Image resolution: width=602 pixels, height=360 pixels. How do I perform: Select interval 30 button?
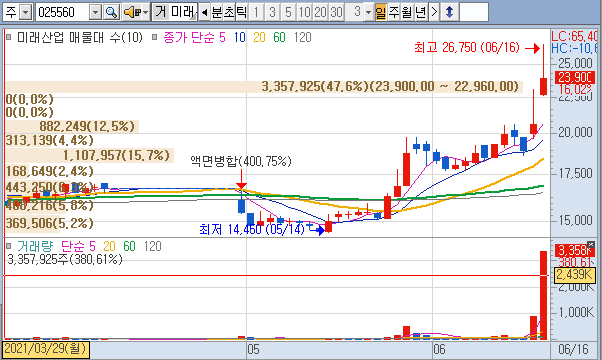point(336,12)
